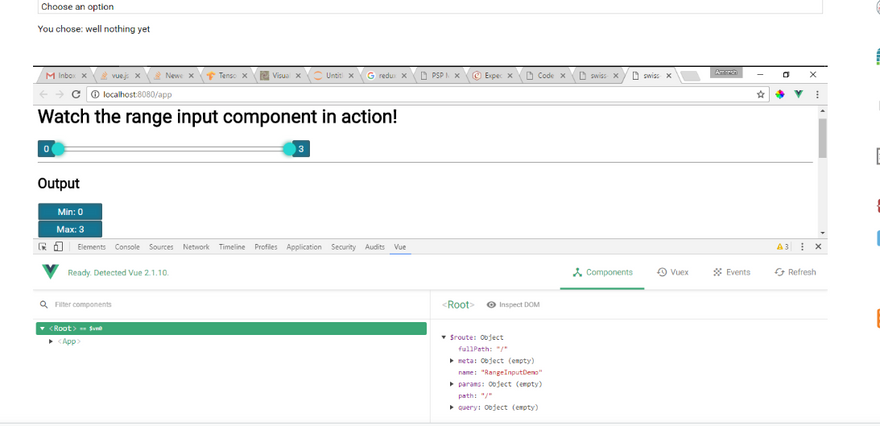The image size is (880, 426).
Task: Click the colorful extension icon beside the star
Action: (x=780, y=94)
